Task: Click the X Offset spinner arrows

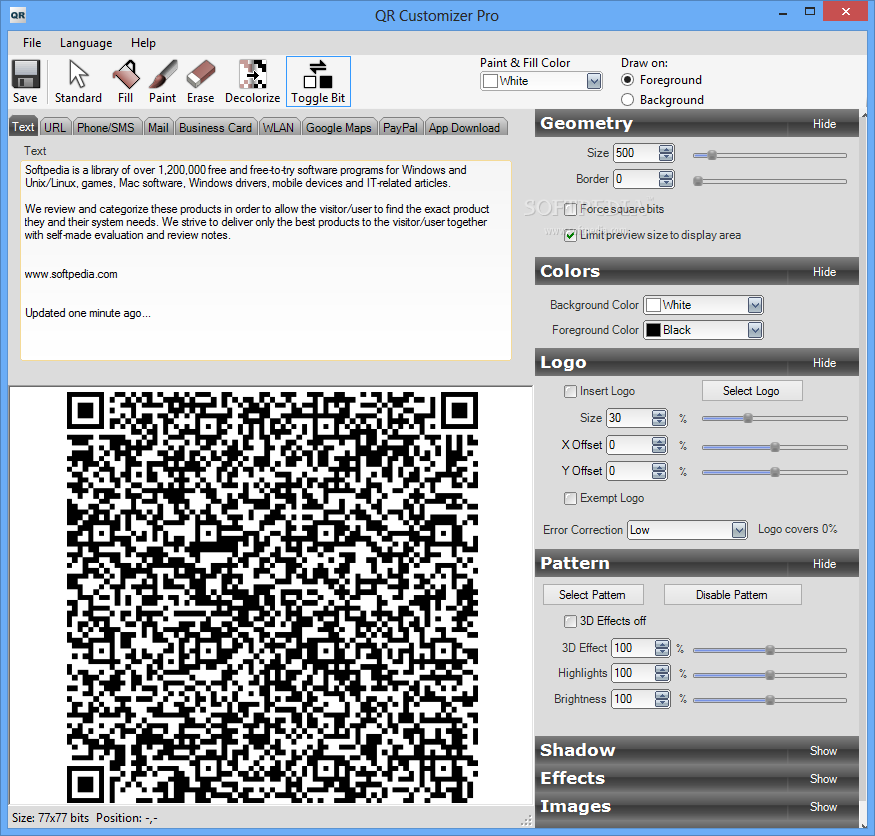Action: click(x=659, y=445)
